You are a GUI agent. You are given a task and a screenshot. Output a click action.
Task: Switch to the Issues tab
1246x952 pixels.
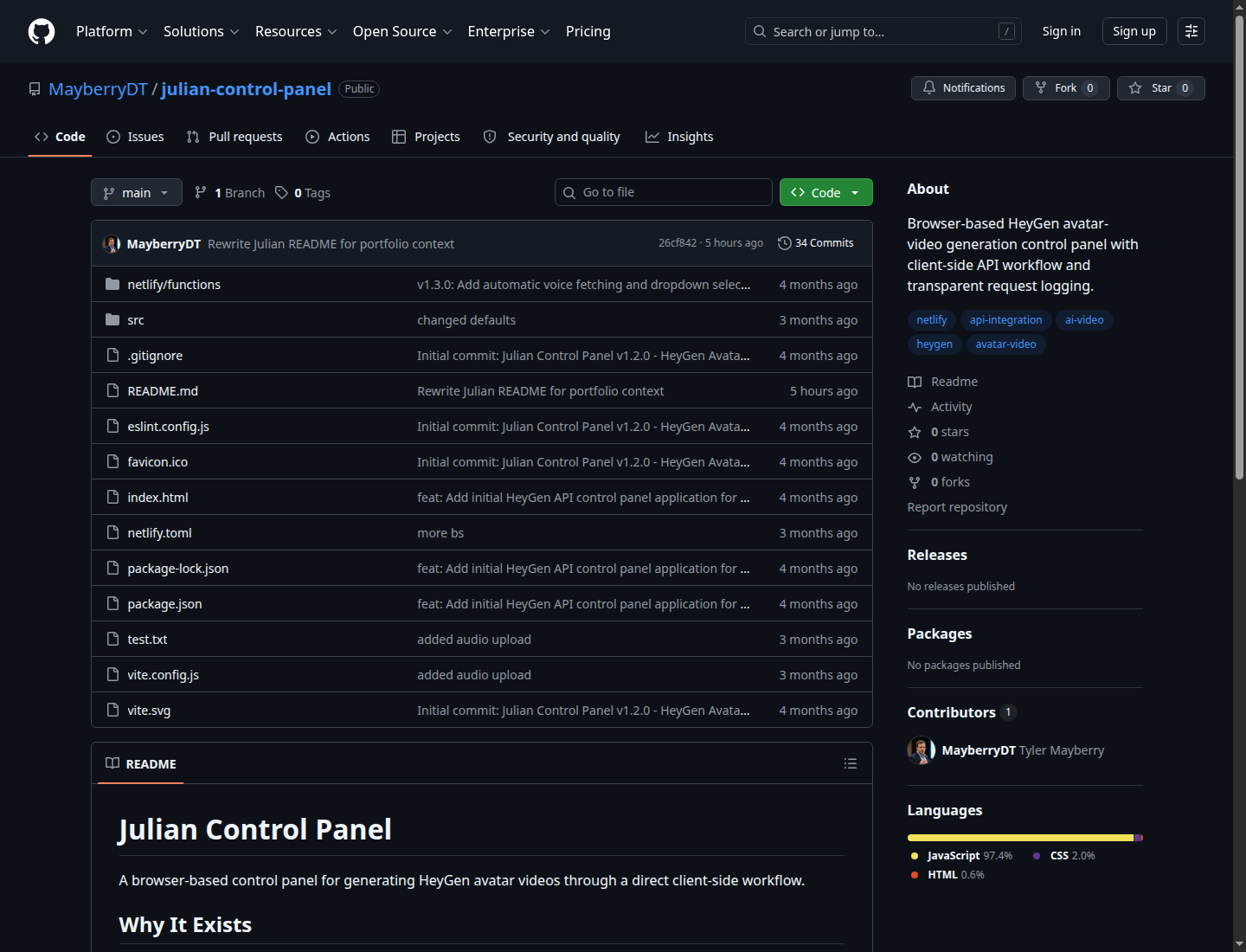click(x=135, y=137)
